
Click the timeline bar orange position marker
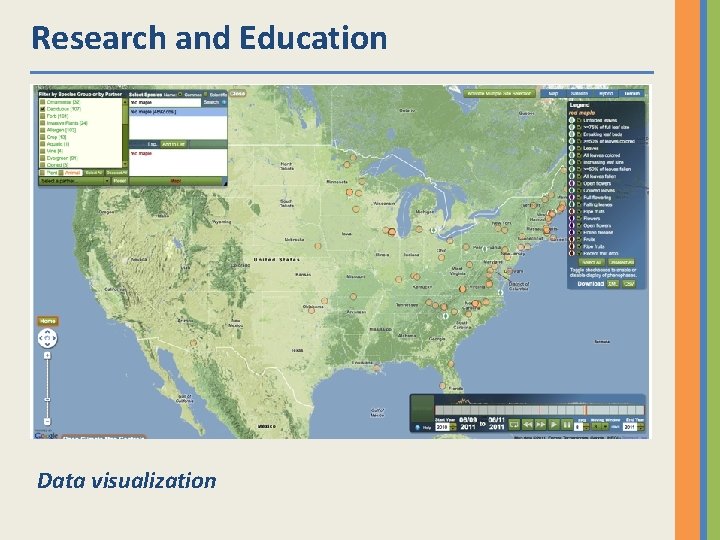585,410
